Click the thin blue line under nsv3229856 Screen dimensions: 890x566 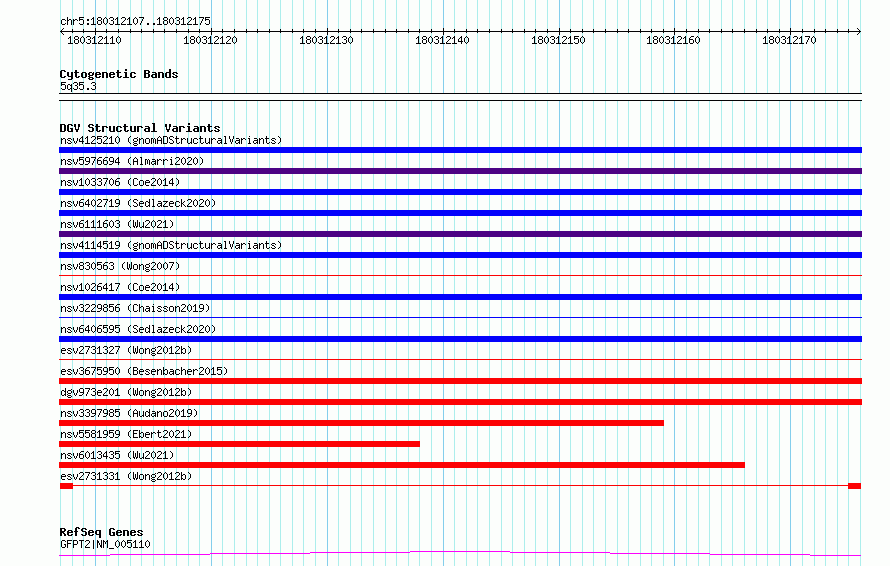tap(460, 318)
